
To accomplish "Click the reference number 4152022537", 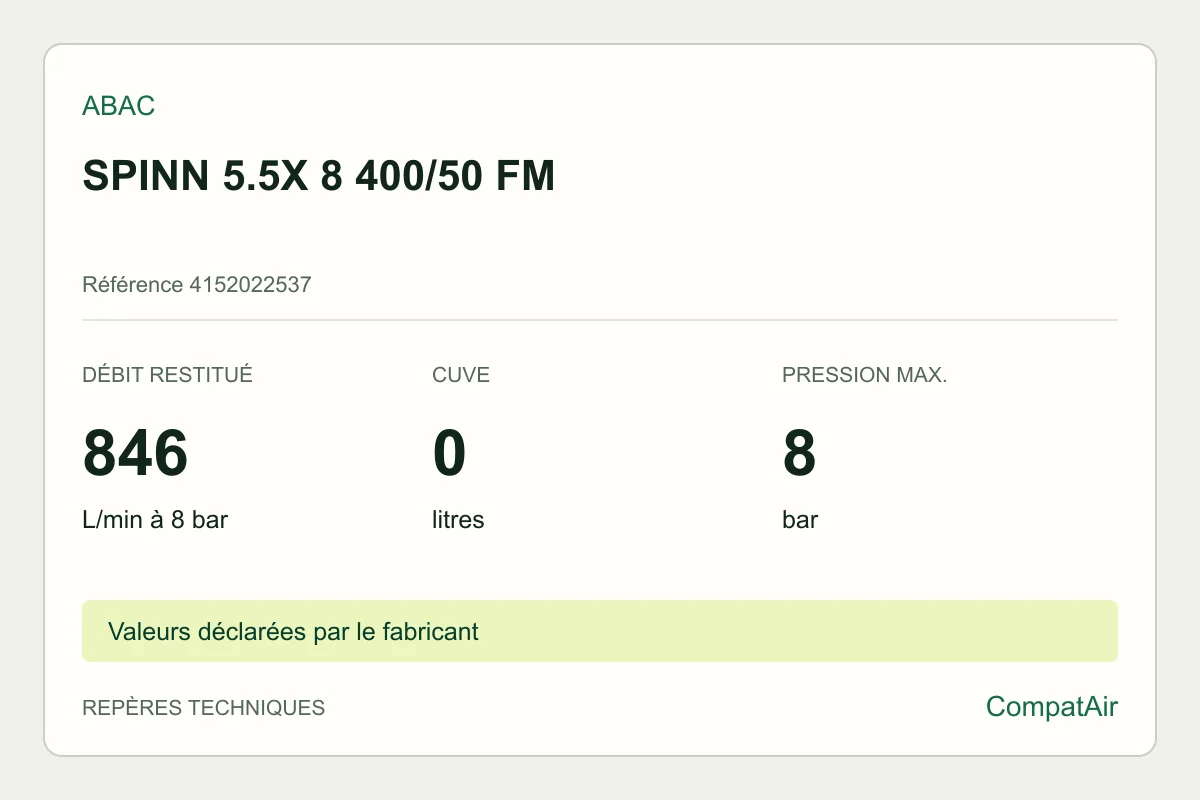I will (x=250, y=285).
